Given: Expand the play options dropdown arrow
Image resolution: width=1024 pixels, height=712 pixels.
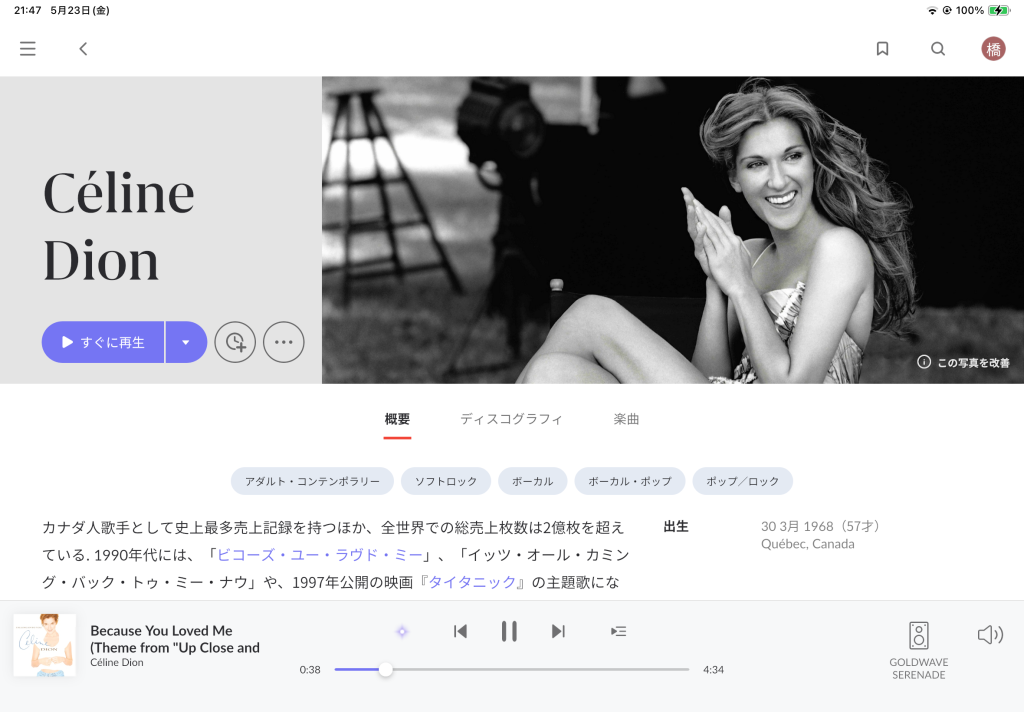Looking at the screenshot, I should [x=186, y=342].
